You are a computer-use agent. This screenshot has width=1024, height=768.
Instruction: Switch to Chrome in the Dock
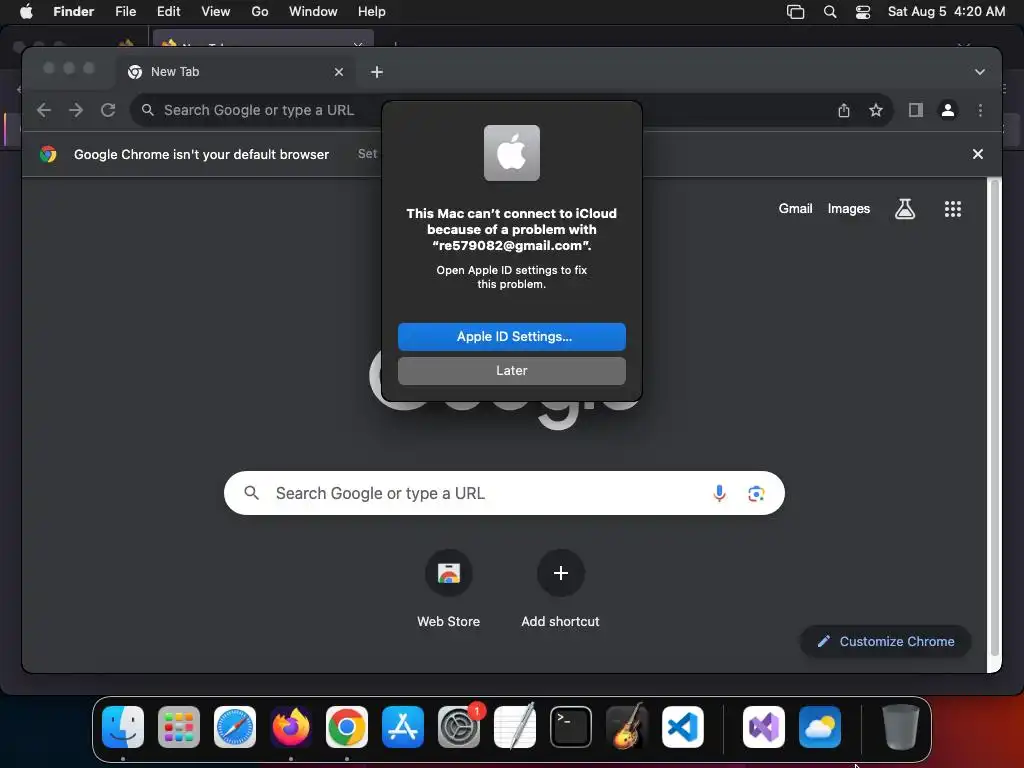pos(347,727)
